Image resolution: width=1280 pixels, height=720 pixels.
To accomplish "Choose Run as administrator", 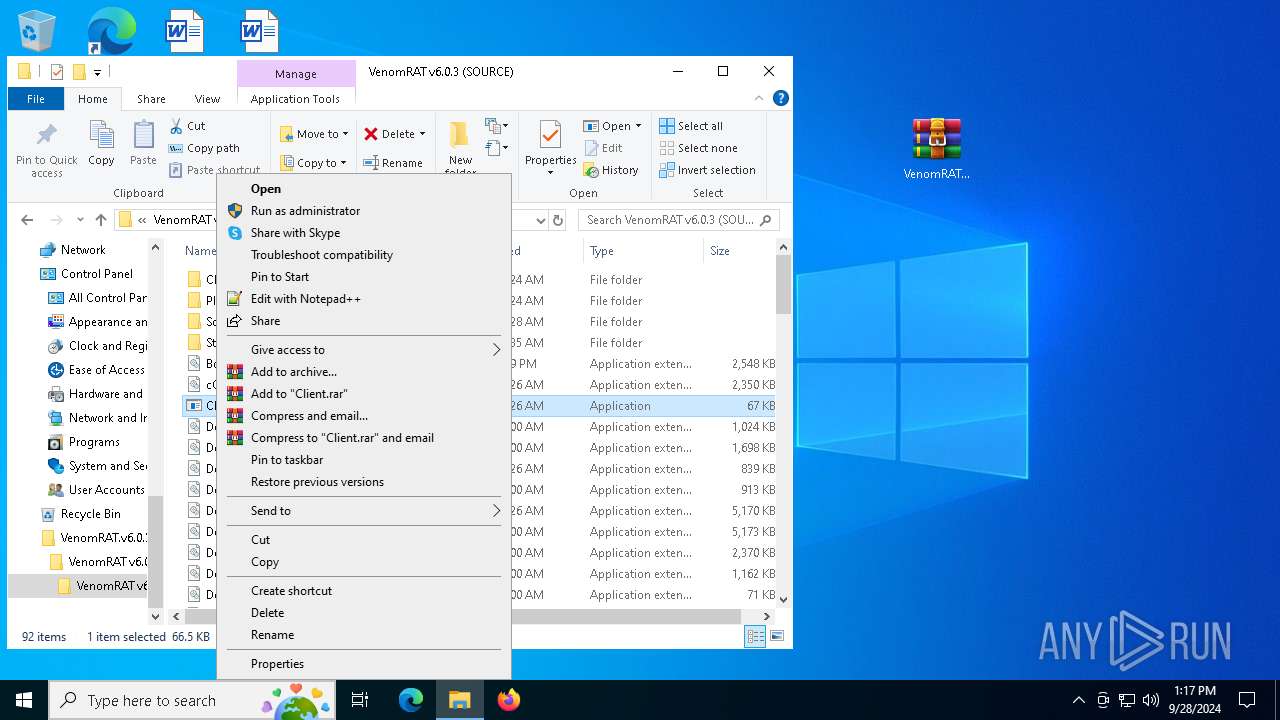I will click(x=364, y=211).
